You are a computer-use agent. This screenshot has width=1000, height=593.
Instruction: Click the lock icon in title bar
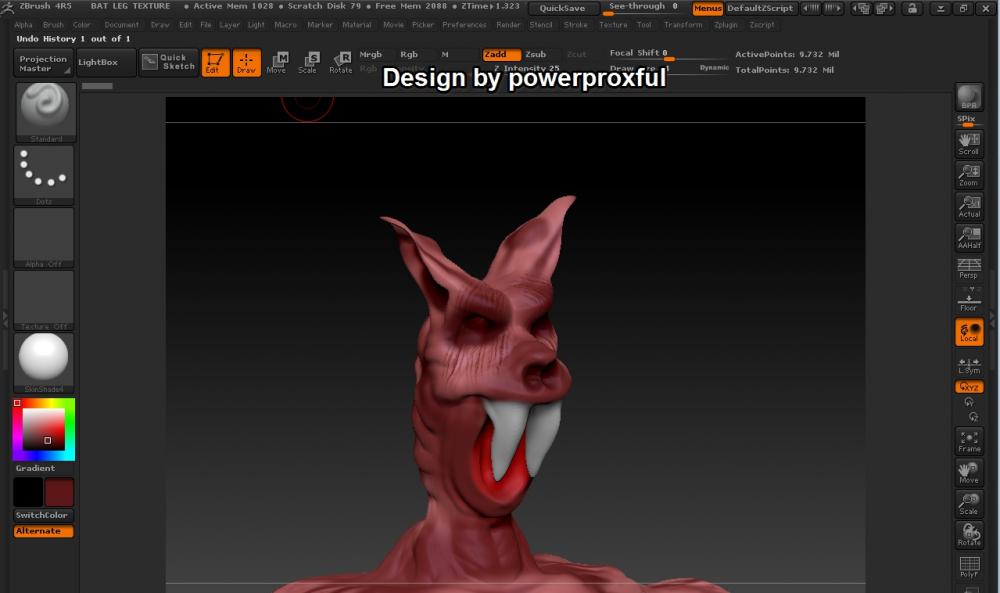pos(913,8)
